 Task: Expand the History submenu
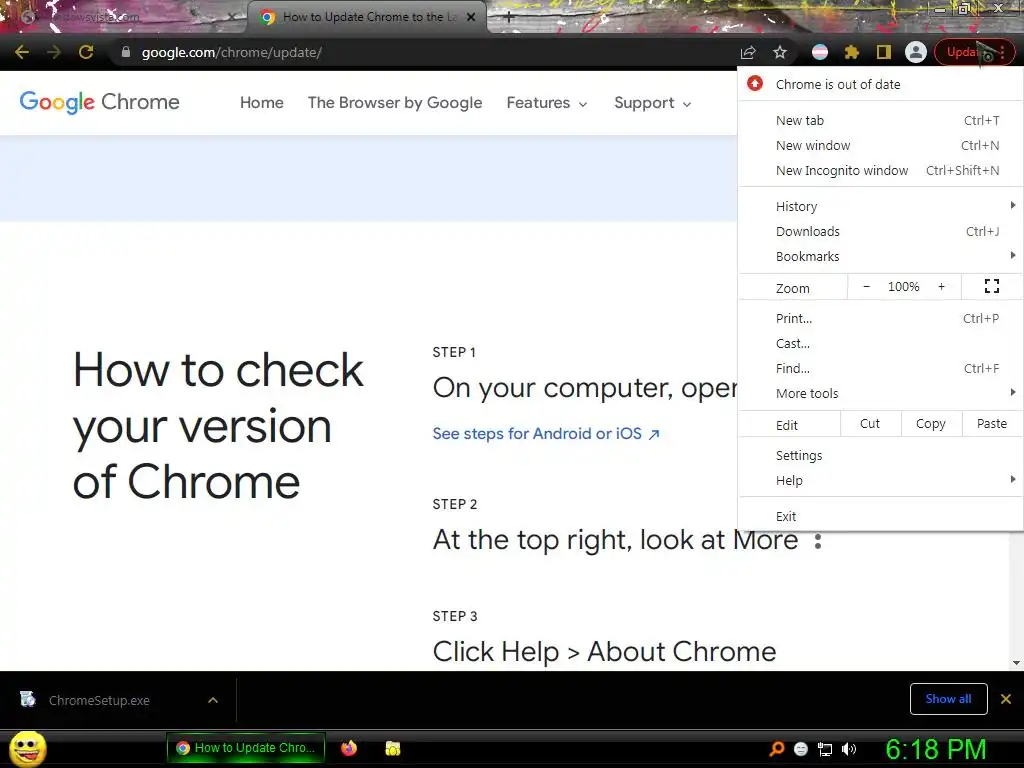tap(880, 206)
